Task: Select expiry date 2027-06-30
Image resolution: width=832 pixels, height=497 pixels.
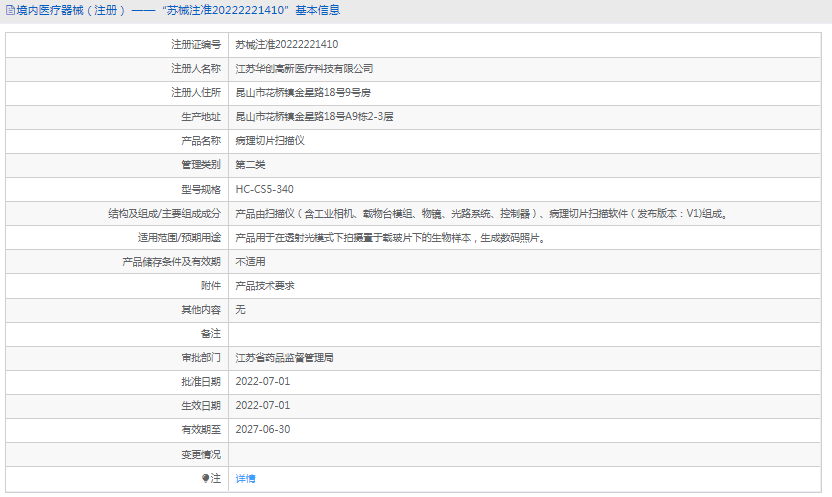Action: point(263,430)
